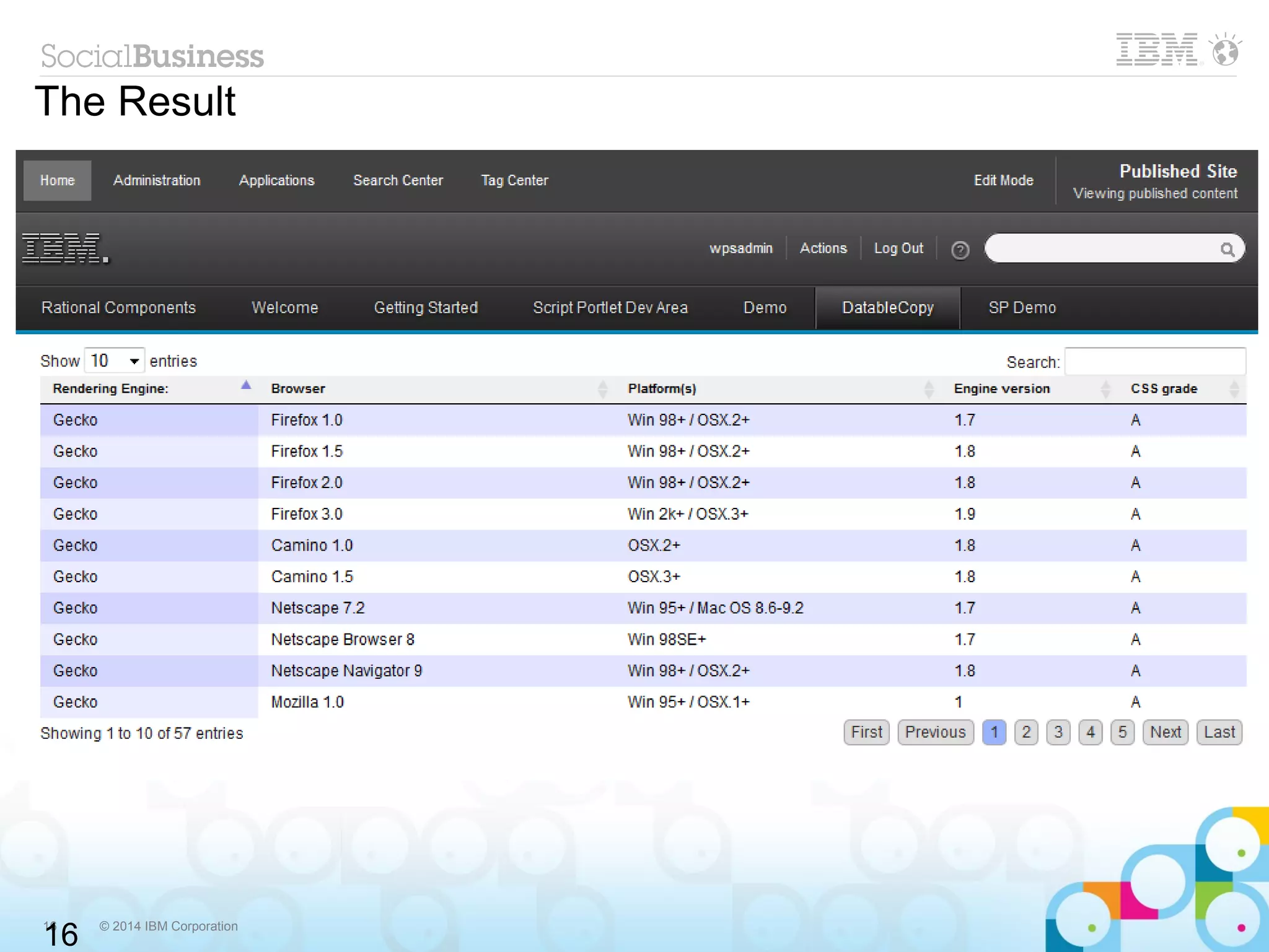Click the Next pagination button
Viewport: 1269px width, 952px height.
point(1166,733)
